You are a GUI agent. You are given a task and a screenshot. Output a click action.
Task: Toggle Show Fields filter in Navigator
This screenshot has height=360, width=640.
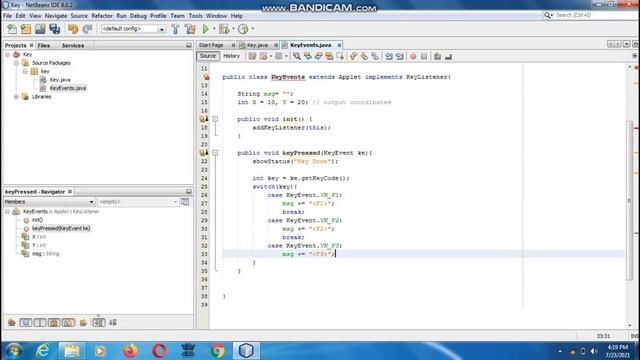click(x=26, y=323)
